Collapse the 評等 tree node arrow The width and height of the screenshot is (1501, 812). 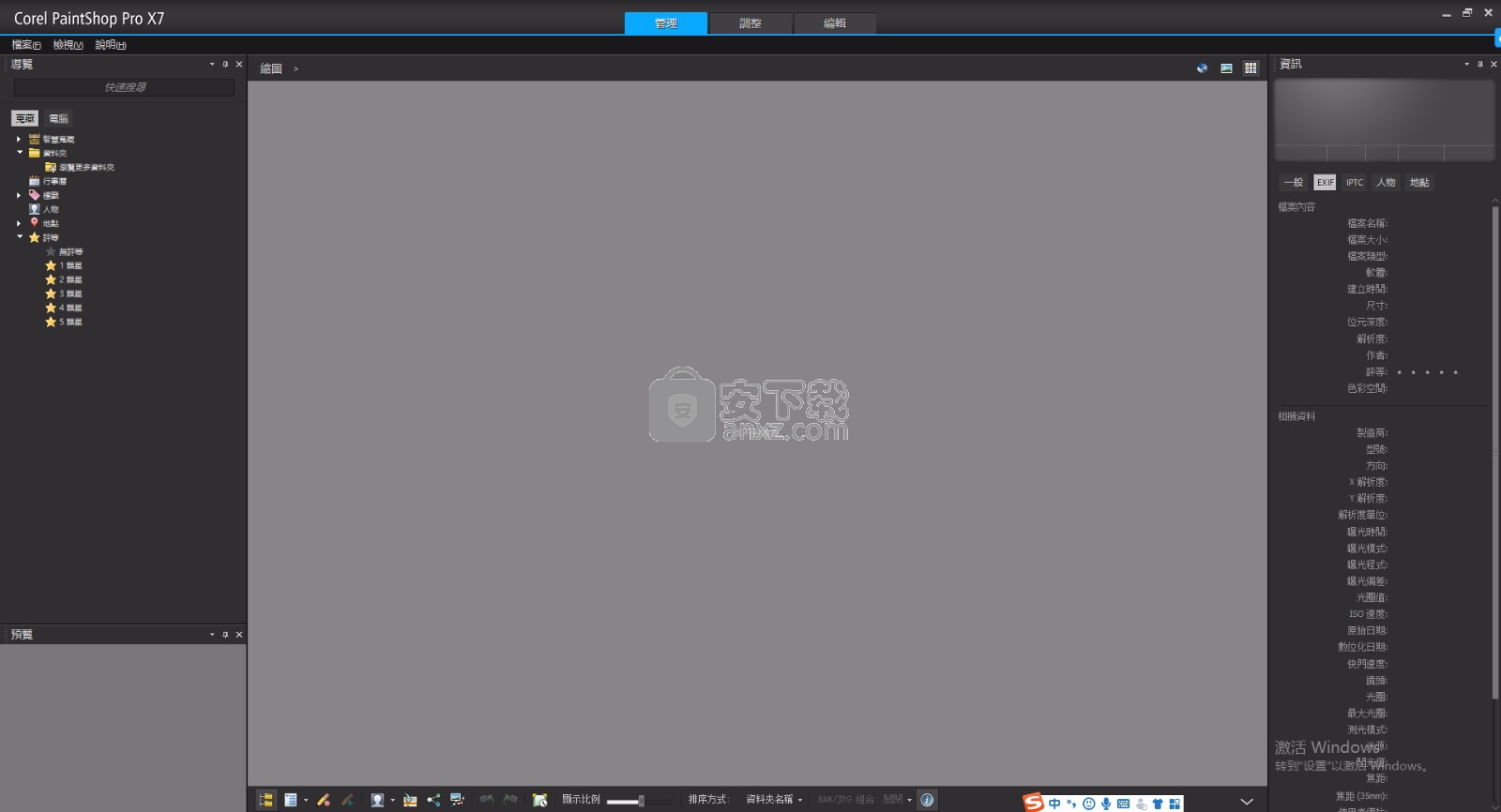(19, 237)
